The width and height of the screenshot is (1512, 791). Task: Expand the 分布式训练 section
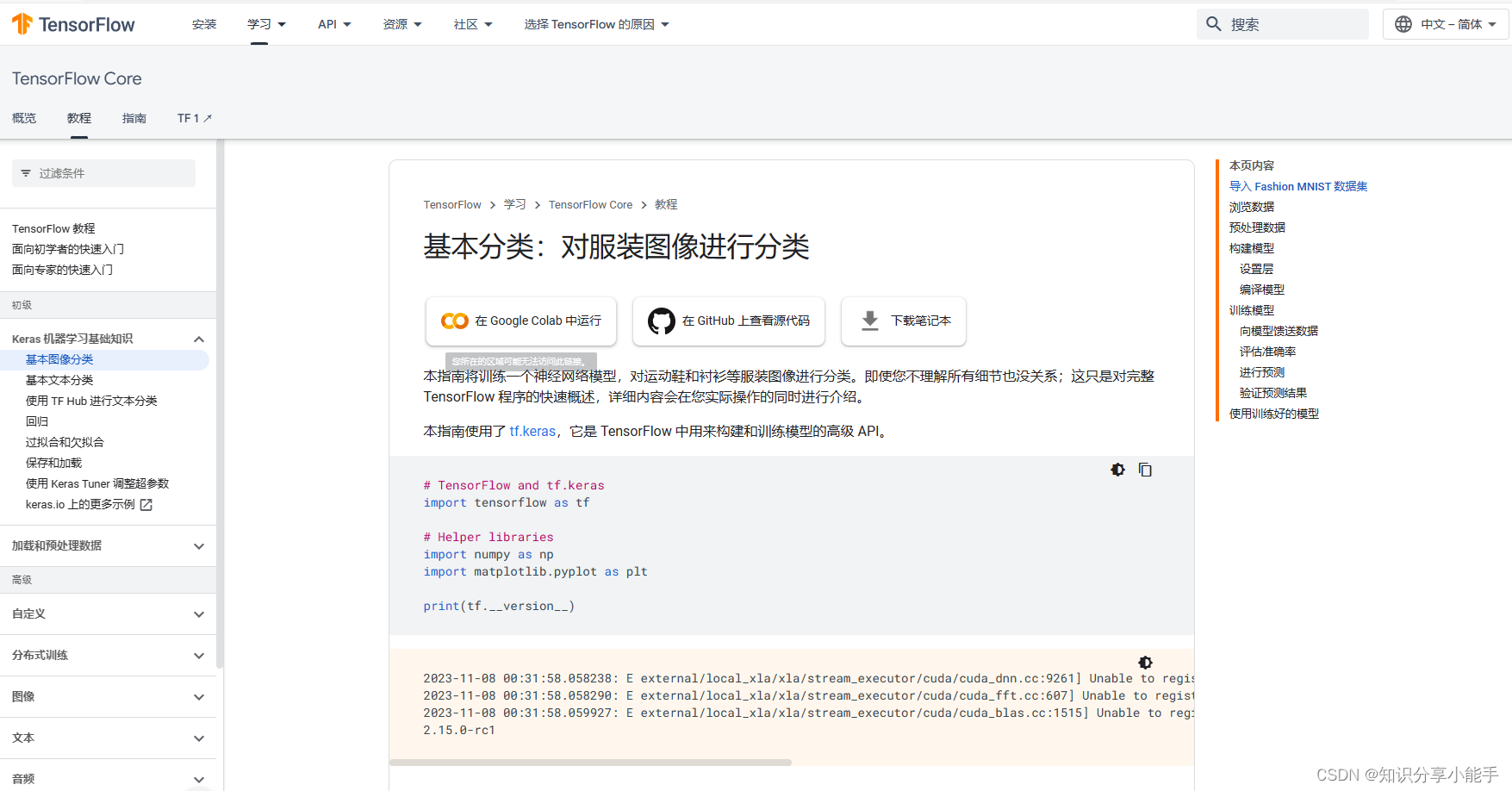click(x=199, y=656)
